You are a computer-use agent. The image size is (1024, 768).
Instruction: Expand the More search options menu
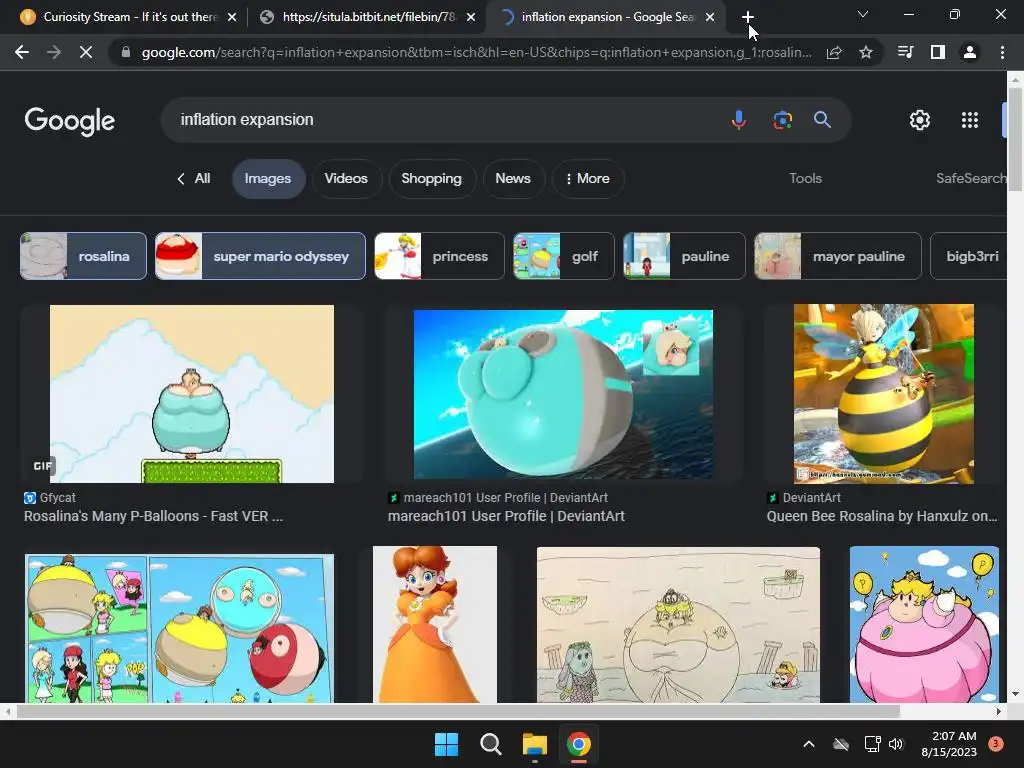click(588, 178)
